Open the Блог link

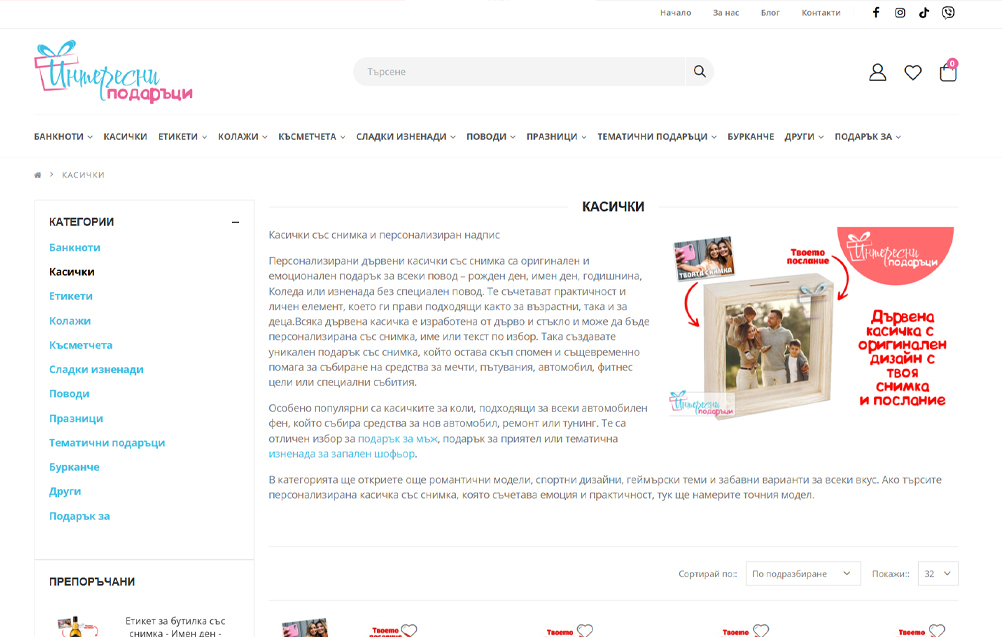[x=770, y=13]
